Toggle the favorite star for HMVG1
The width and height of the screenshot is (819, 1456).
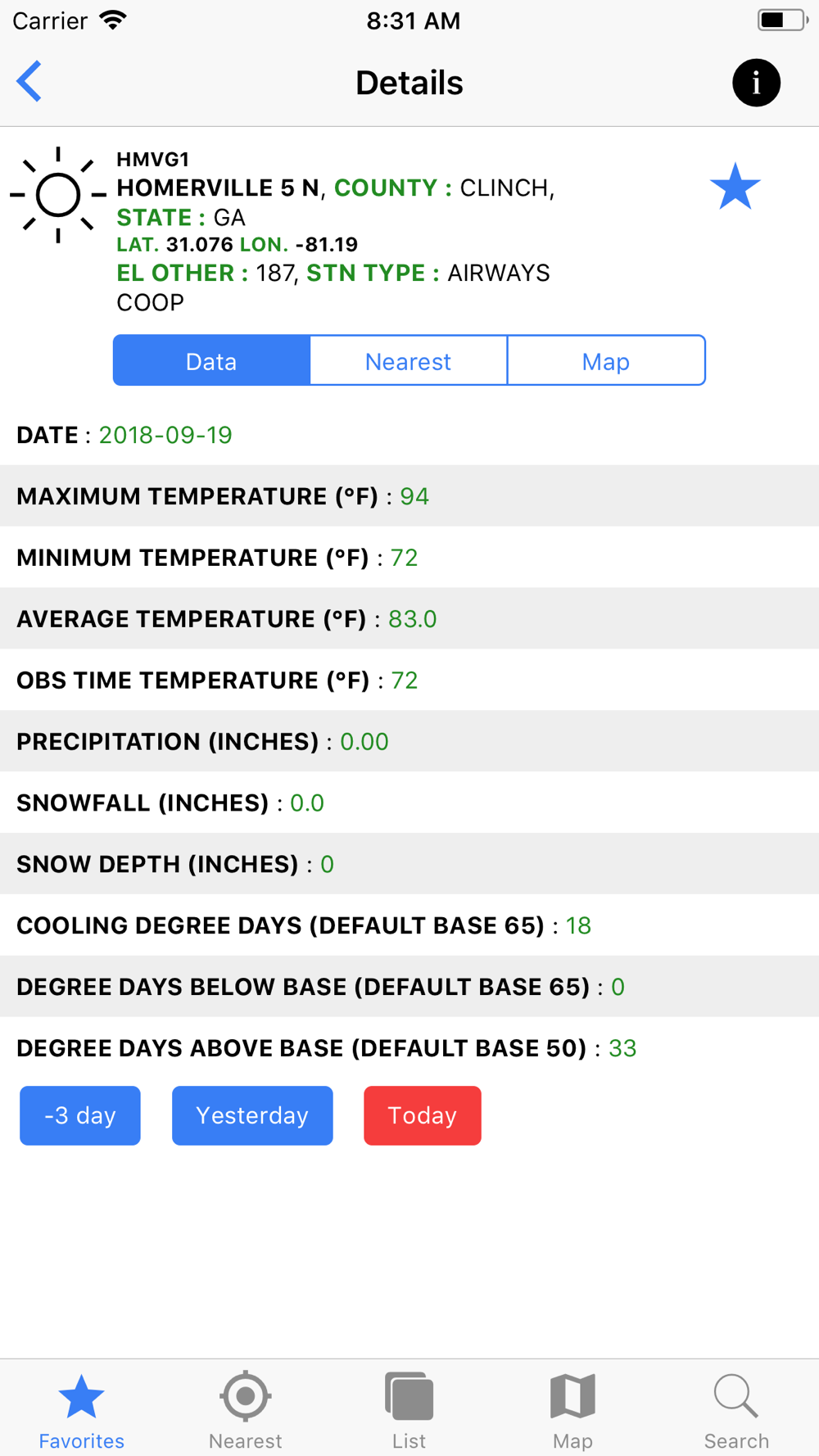click(x=735, y=187)
